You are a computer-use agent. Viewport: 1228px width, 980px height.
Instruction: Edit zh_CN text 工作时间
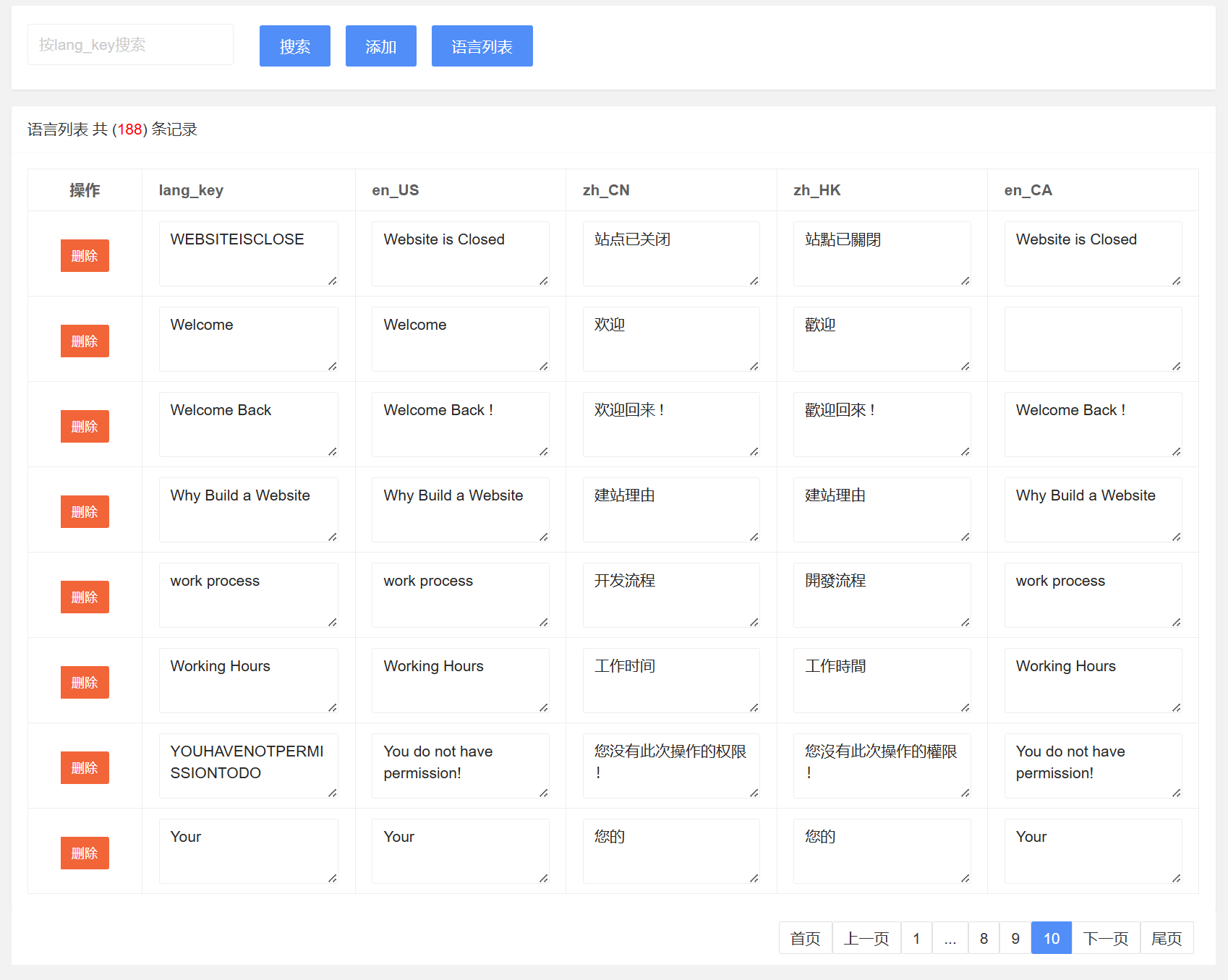[x=671, y=681]
